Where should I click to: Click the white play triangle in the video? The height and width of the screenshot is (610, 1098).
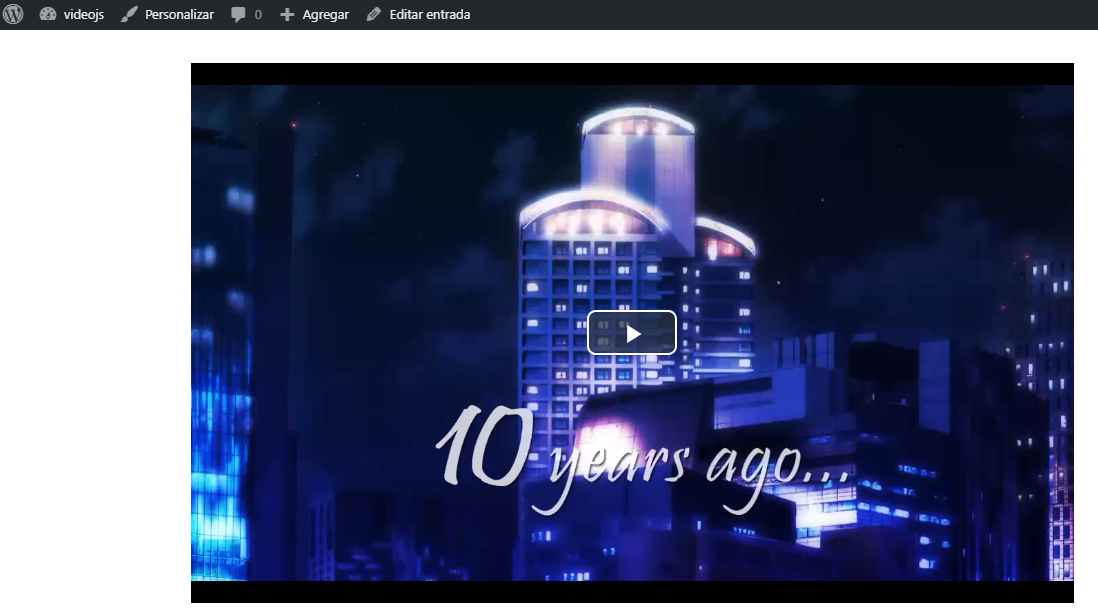pyautogui.click(x=633, y=333)
